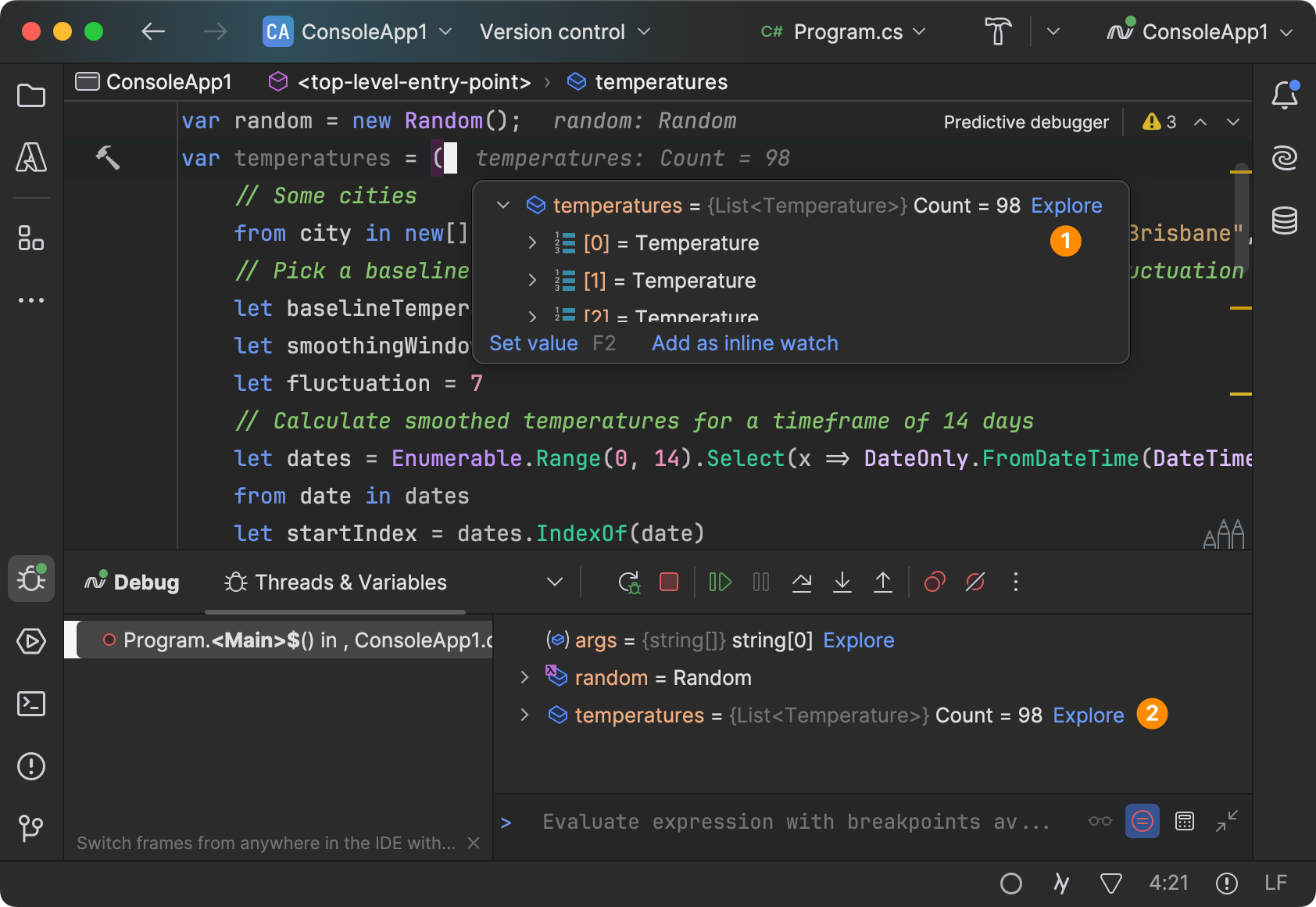The image size is (1316, 907).
Task: Click Set value in the popup
Action: (x=534, y=343)
